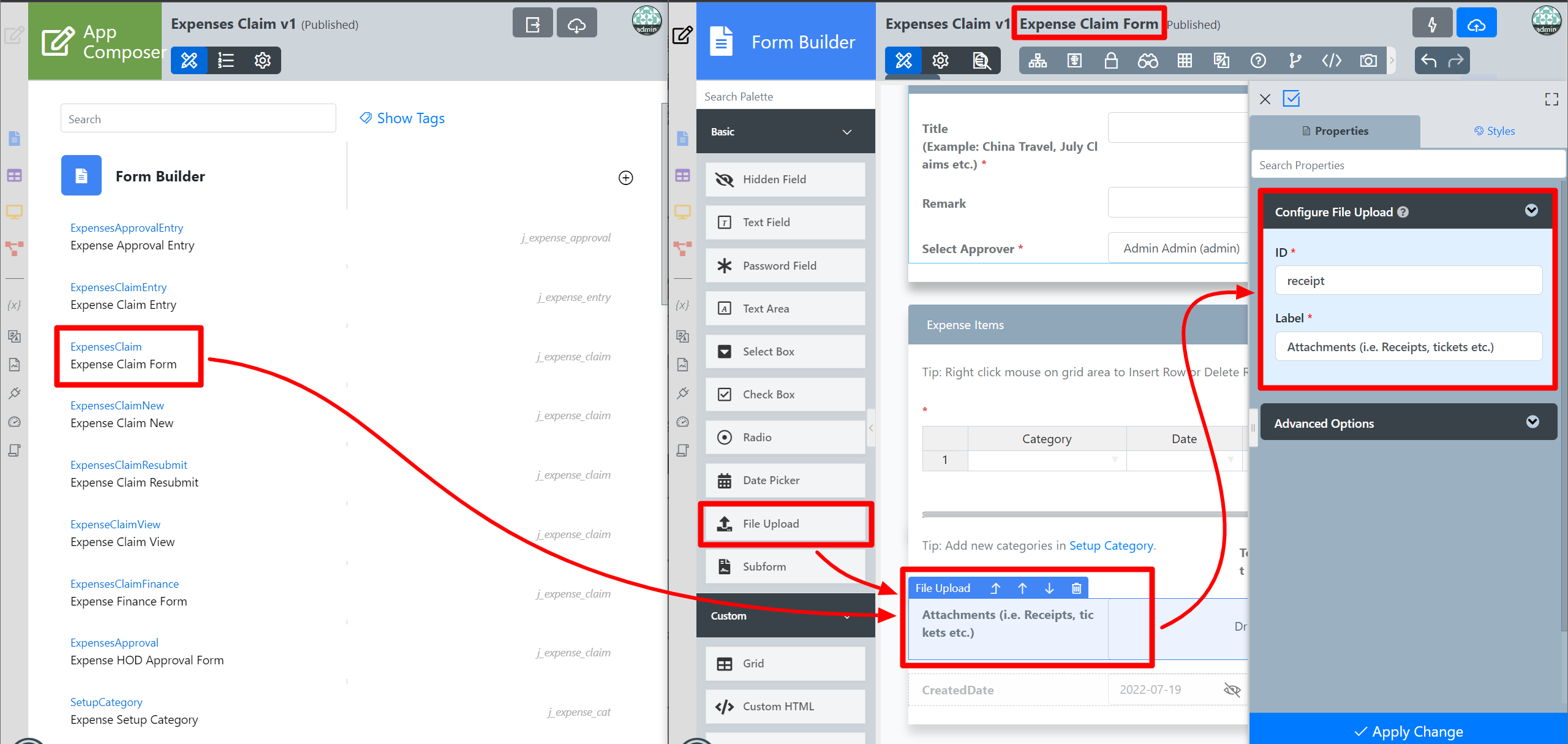Click the checkmark apply icon beside close X
Viewport: 1568px width, 744px height.
pyautogui.click(x=1291, y=99)
